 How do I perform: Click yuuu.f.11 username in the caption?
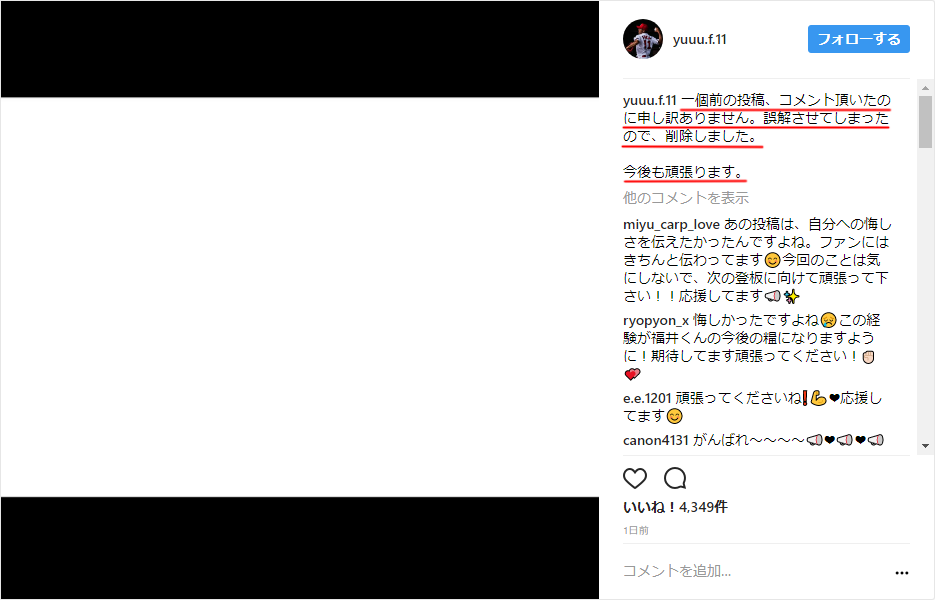[x=649, y=100]
